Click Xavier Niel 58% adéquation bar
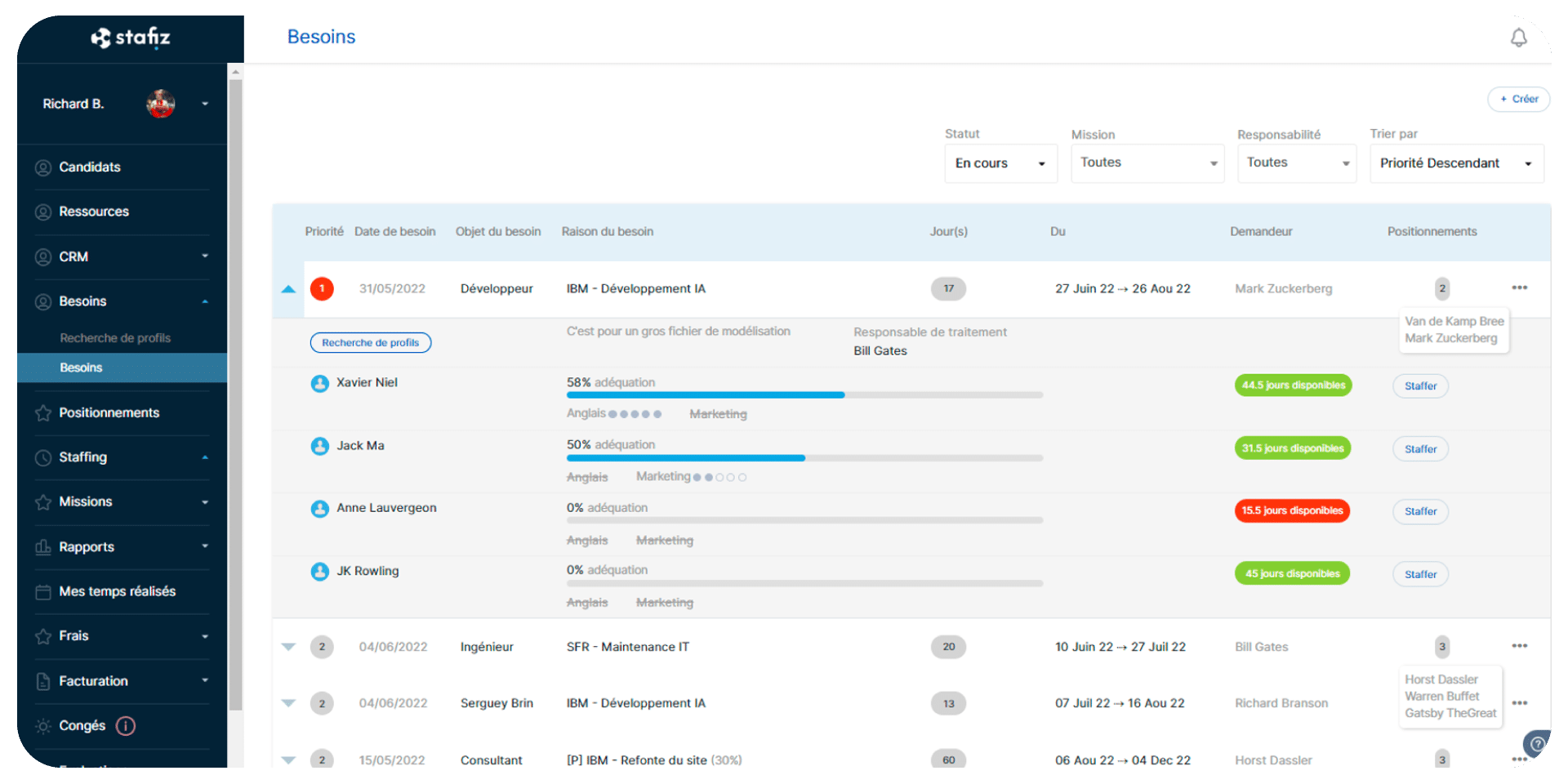This screenshot has width=1568, height=784. 804,395
